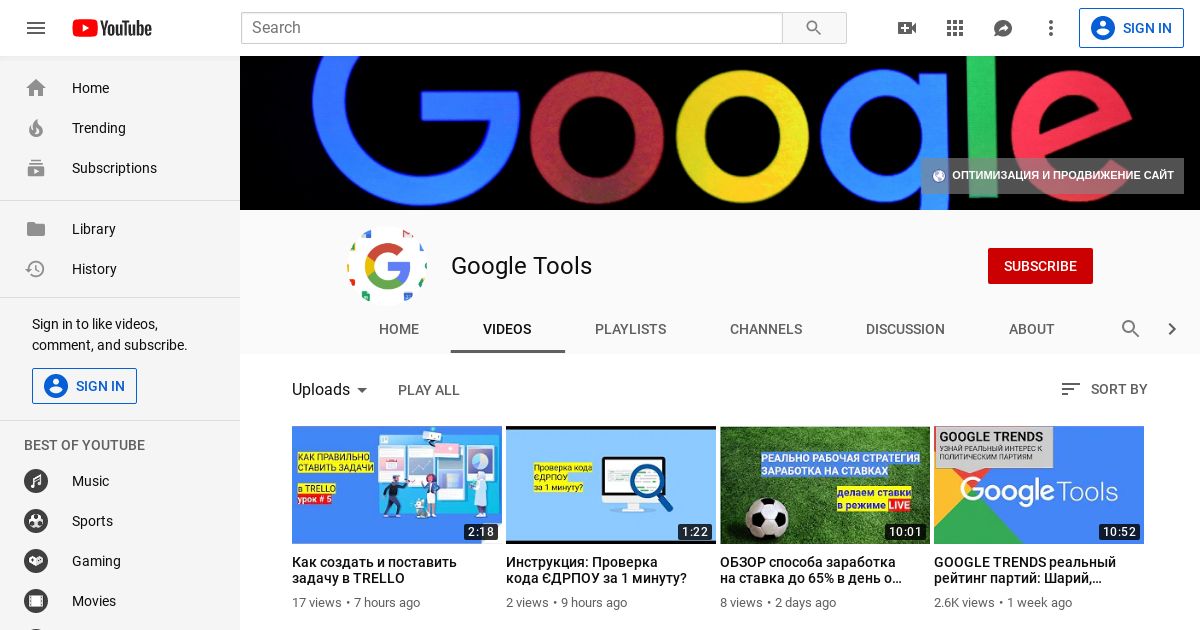Viewport: 1200px width, 630px height.
Task: Click the Gaming heart icon
Action: pos(36,561)
